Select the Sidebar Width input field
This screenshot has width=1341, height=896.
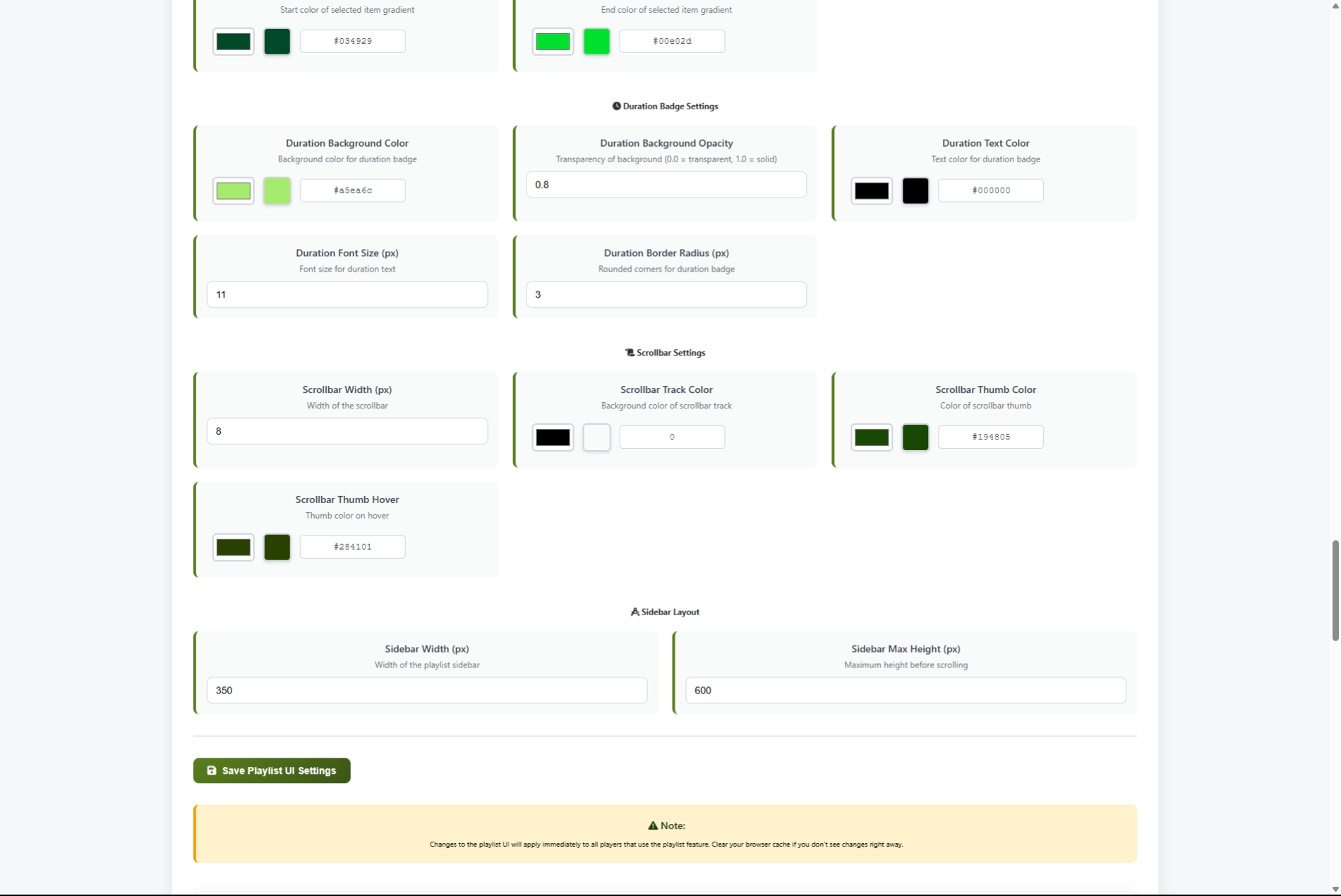[426, 691]
